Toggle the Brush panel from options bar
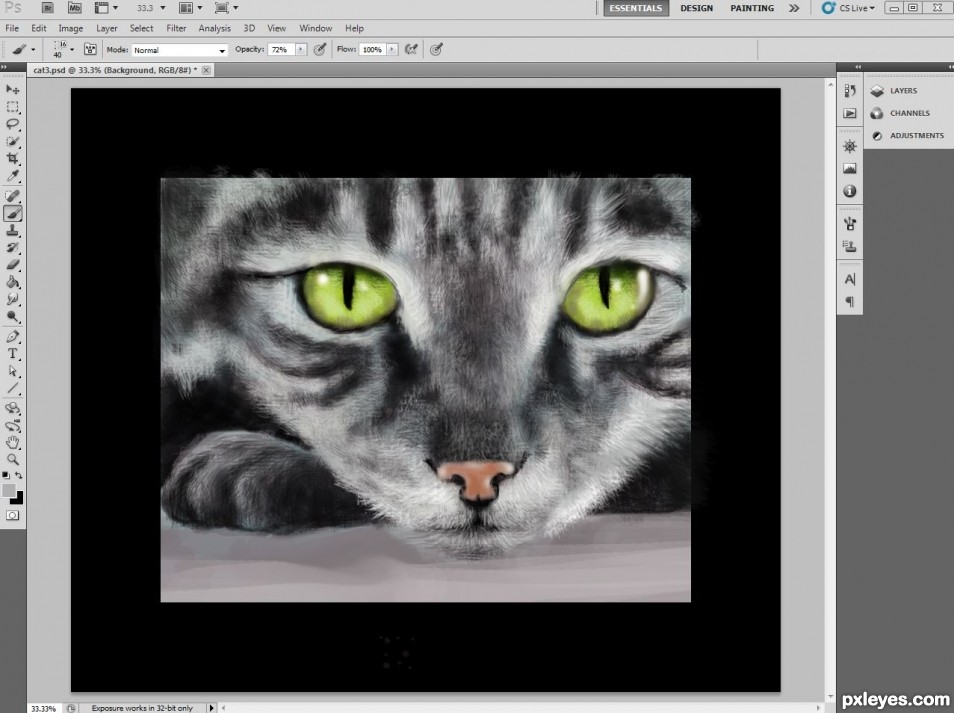Viewport: 954px width, 713px height. point(90,49)
